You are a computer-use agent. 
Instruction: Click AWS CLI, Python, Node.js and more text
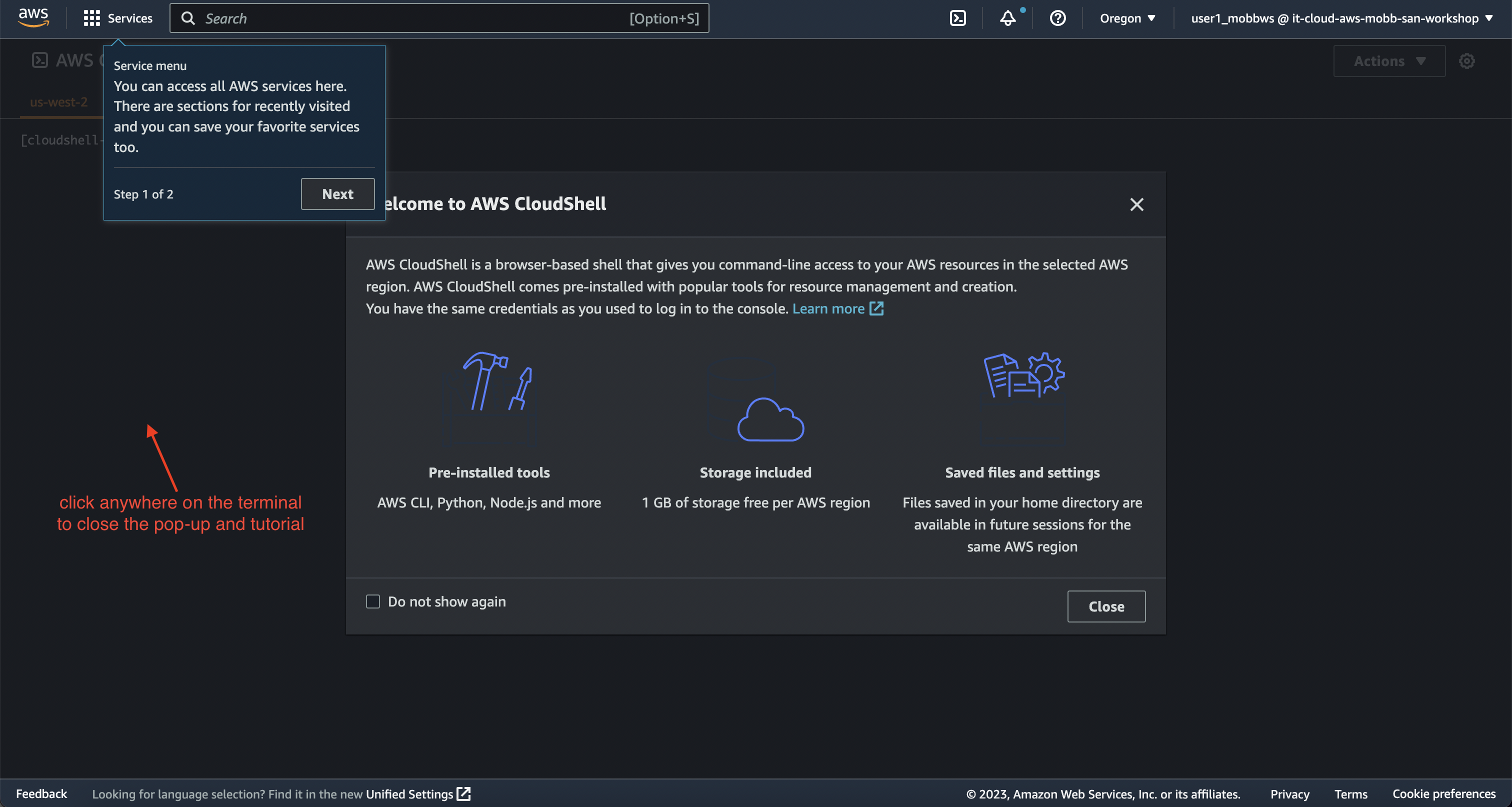click(x=489, y=502)
